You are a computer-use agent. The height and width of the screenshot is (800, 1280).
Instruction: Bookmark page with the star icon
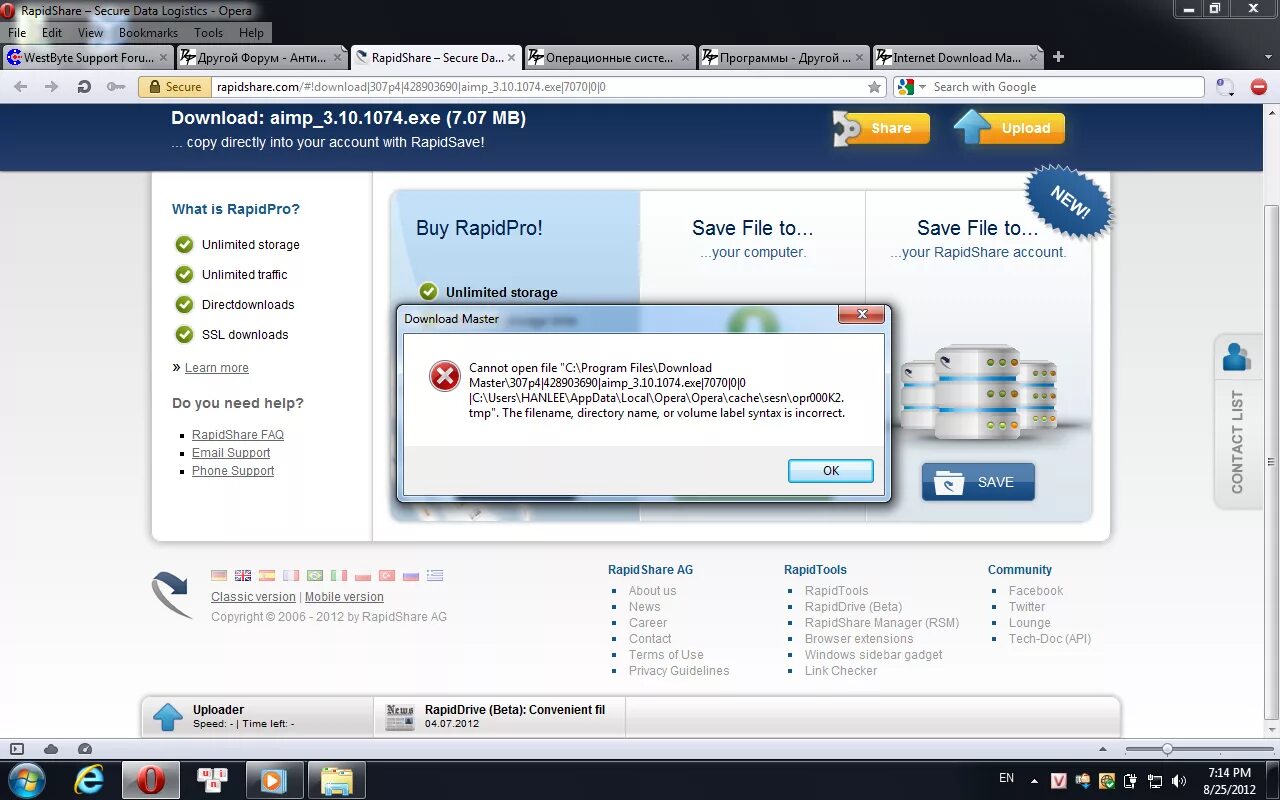(x=875, y=87)
